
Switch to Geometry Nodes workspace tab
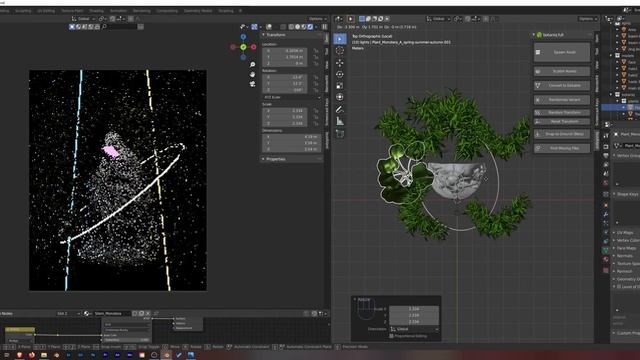(x=198, y=11)
